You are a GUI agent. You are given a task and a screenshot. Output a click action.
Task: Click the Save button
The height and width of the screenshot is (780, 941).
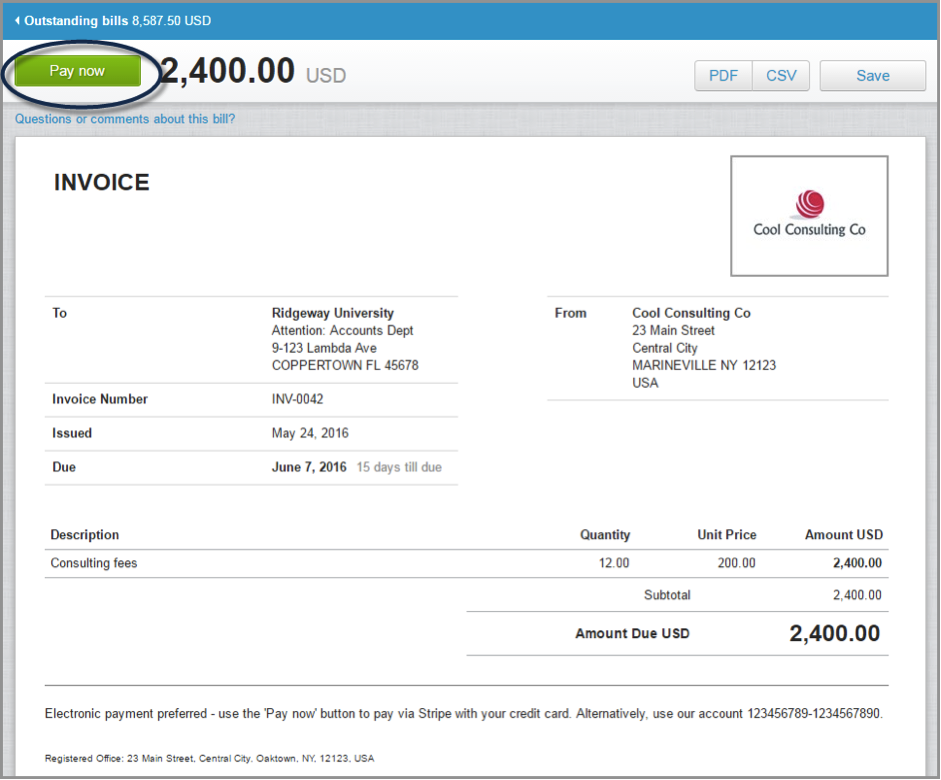873,76
